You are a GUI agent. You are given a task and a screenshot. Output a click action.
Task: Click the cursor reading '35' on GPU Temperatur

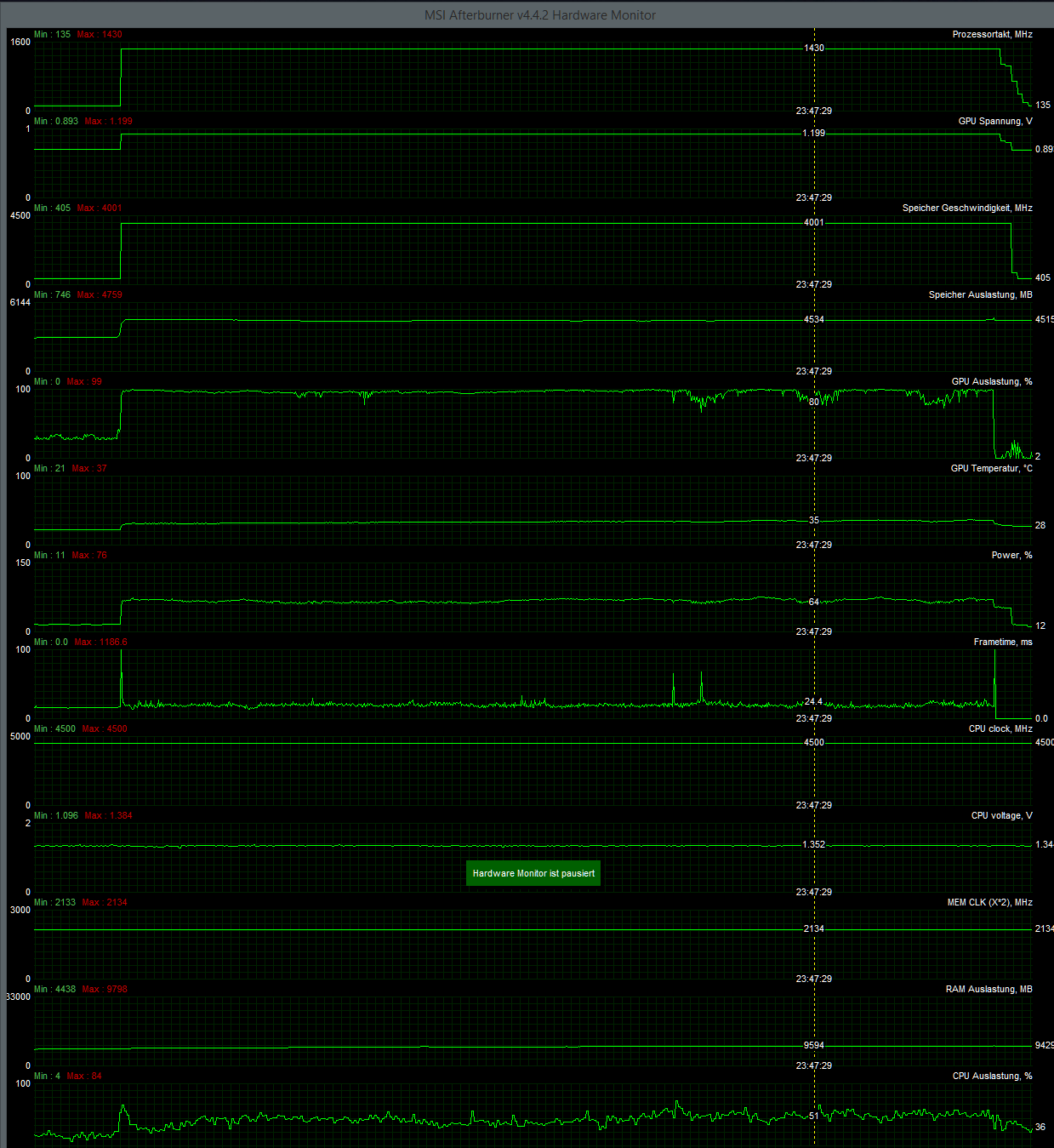pos(814,521)
